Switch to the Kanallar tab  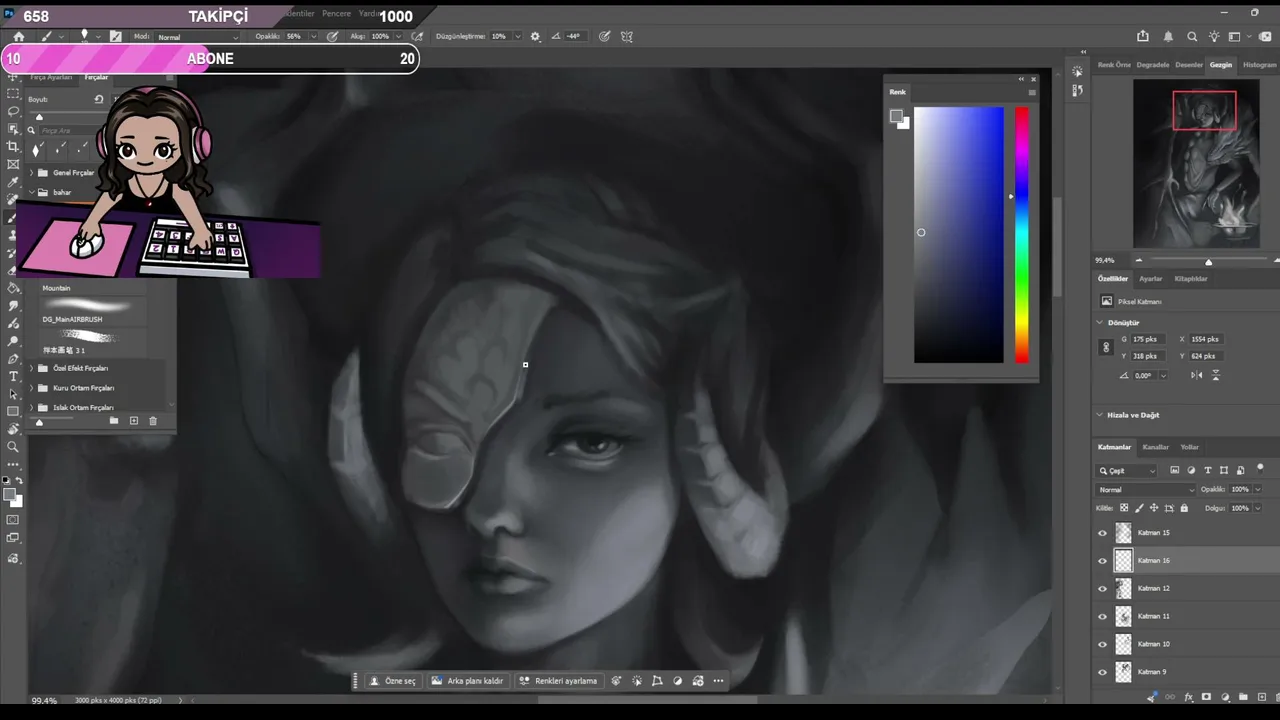click(1156, 447)
